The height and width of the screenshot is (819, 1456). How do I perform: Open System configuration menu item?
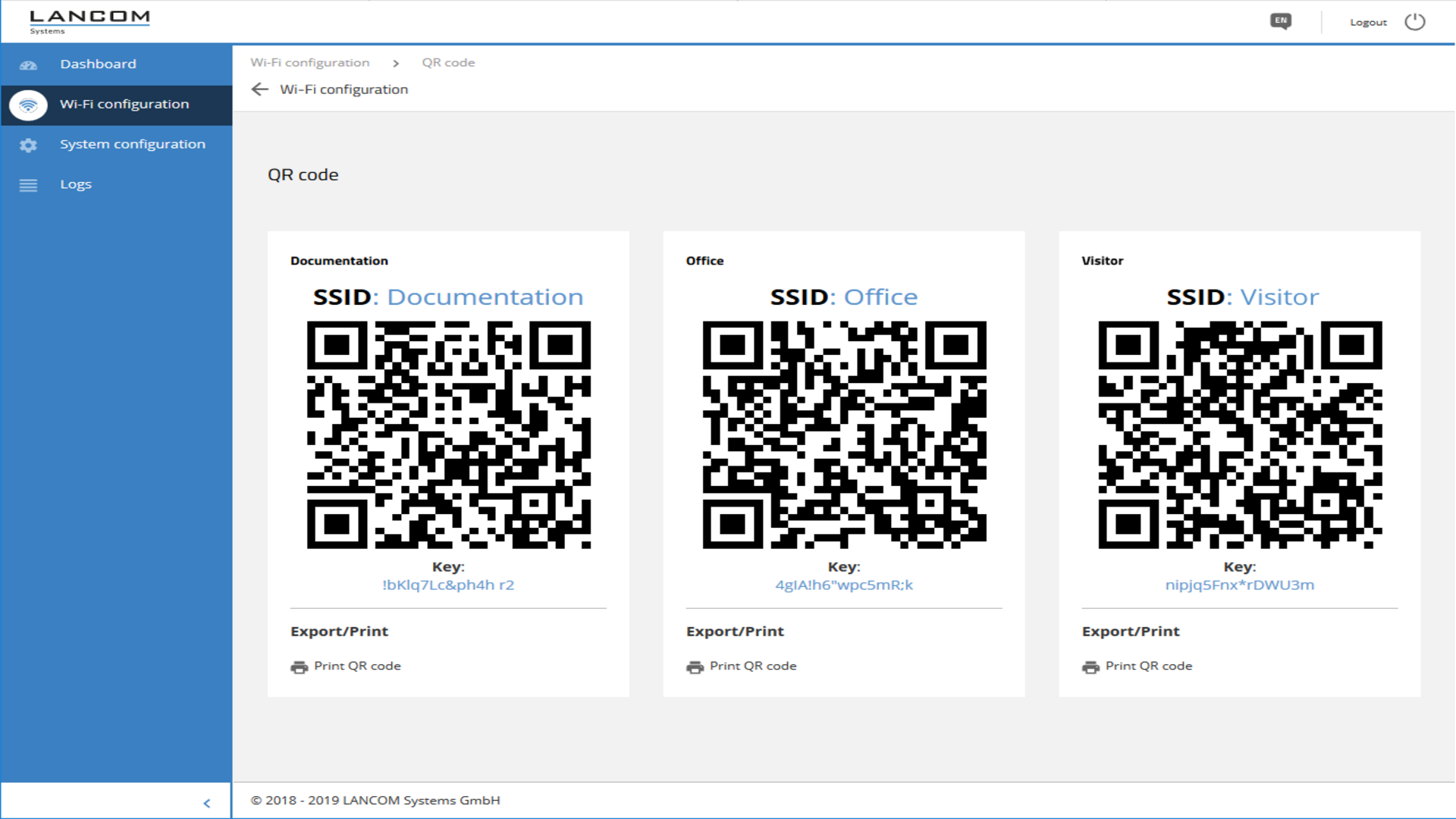pos(133,144)
